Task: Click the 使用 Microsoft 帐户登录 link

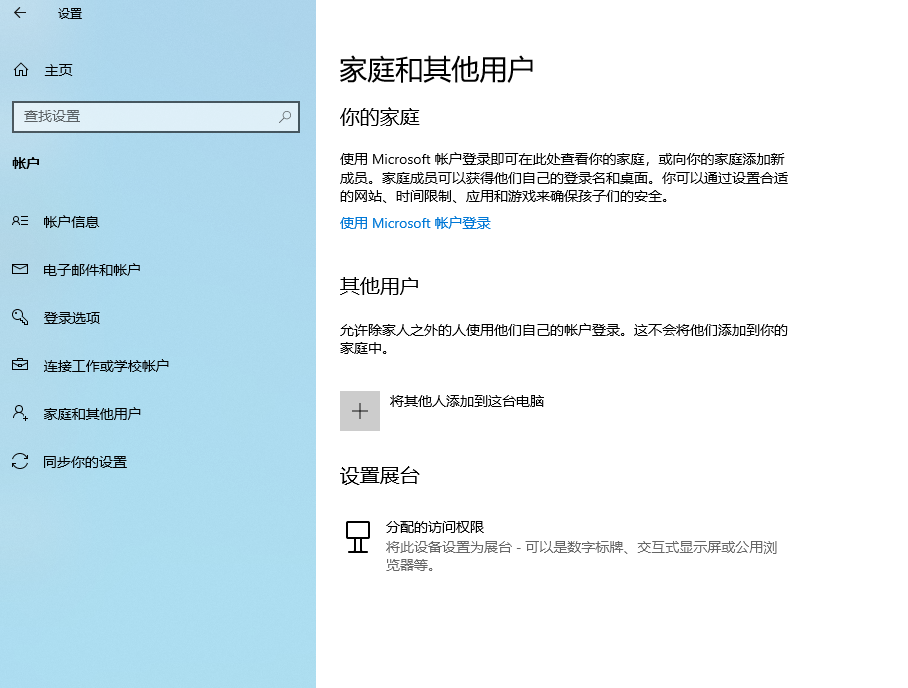Action: click(415, 223)
